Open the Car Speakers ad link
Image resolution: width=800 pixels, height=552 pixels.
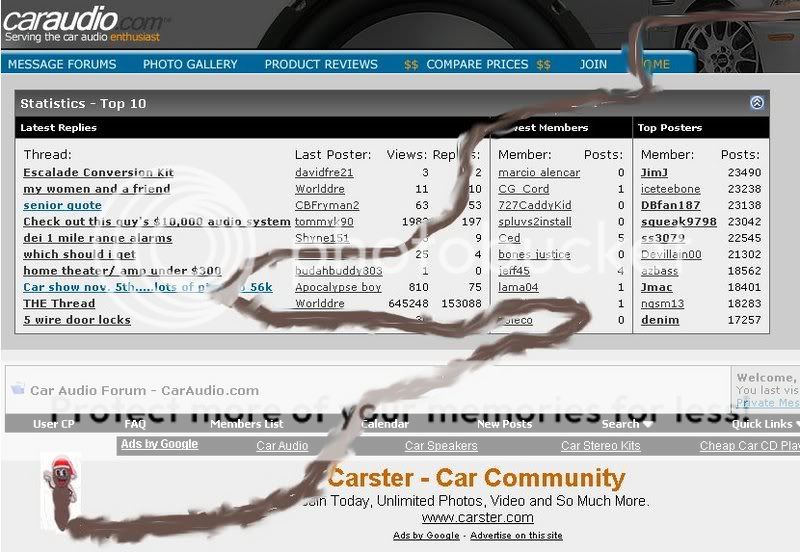(441, 445)
